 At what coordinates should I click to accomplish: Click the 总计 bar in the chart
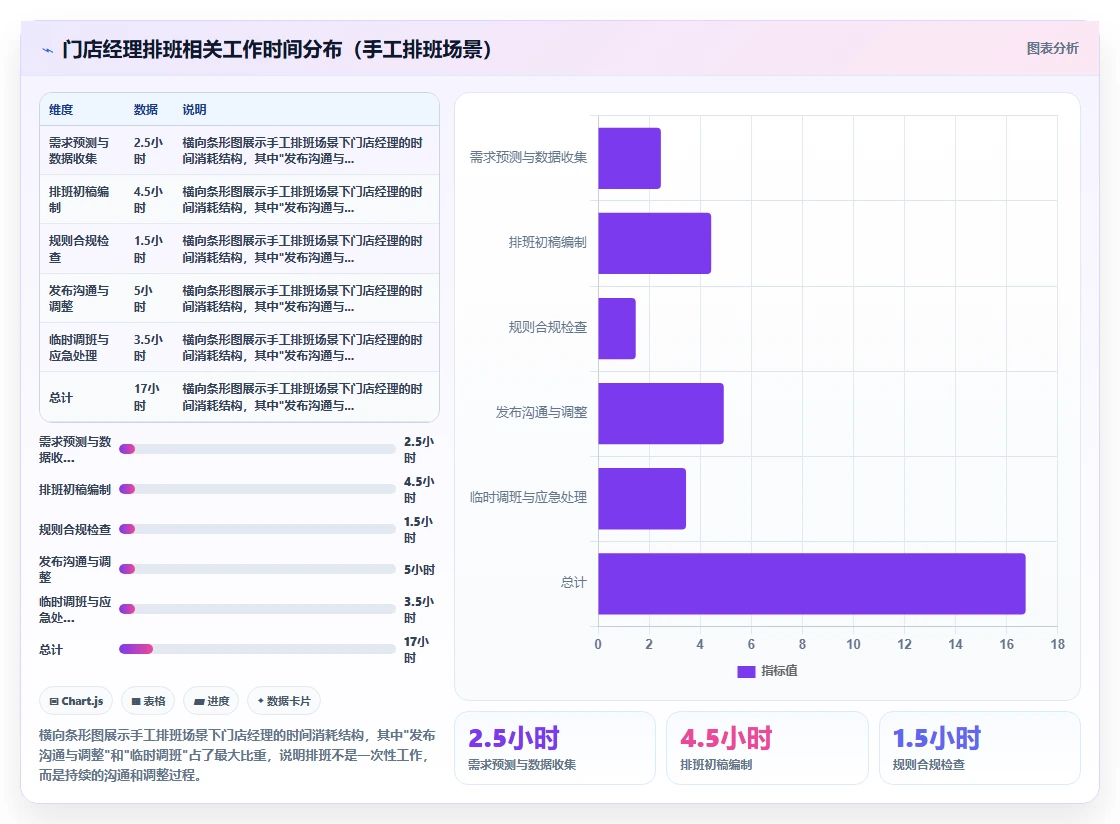point(811,583)
